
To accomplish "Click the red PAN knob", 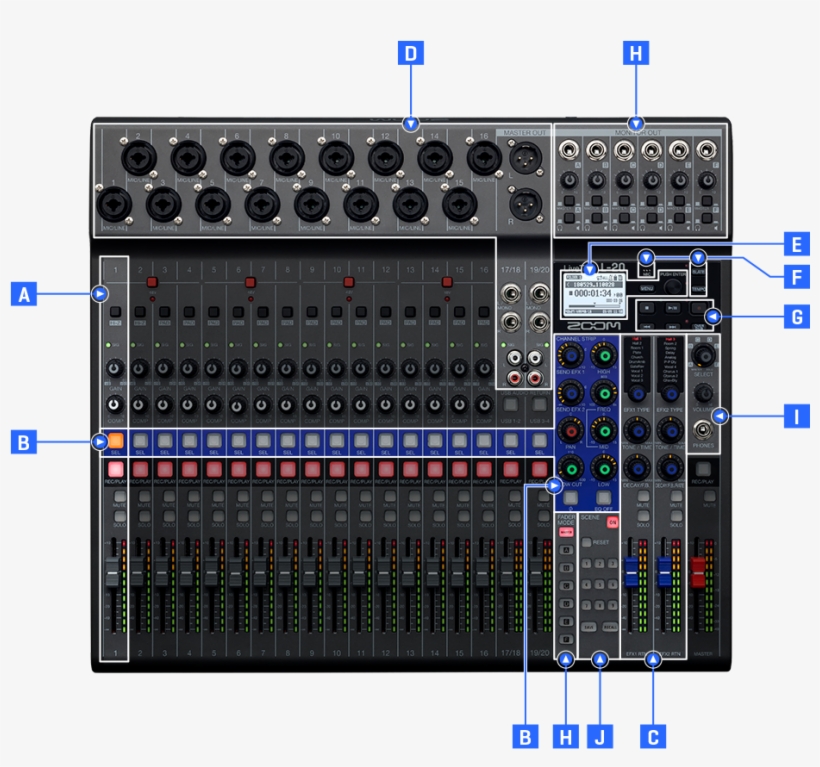I will (571, 430).
